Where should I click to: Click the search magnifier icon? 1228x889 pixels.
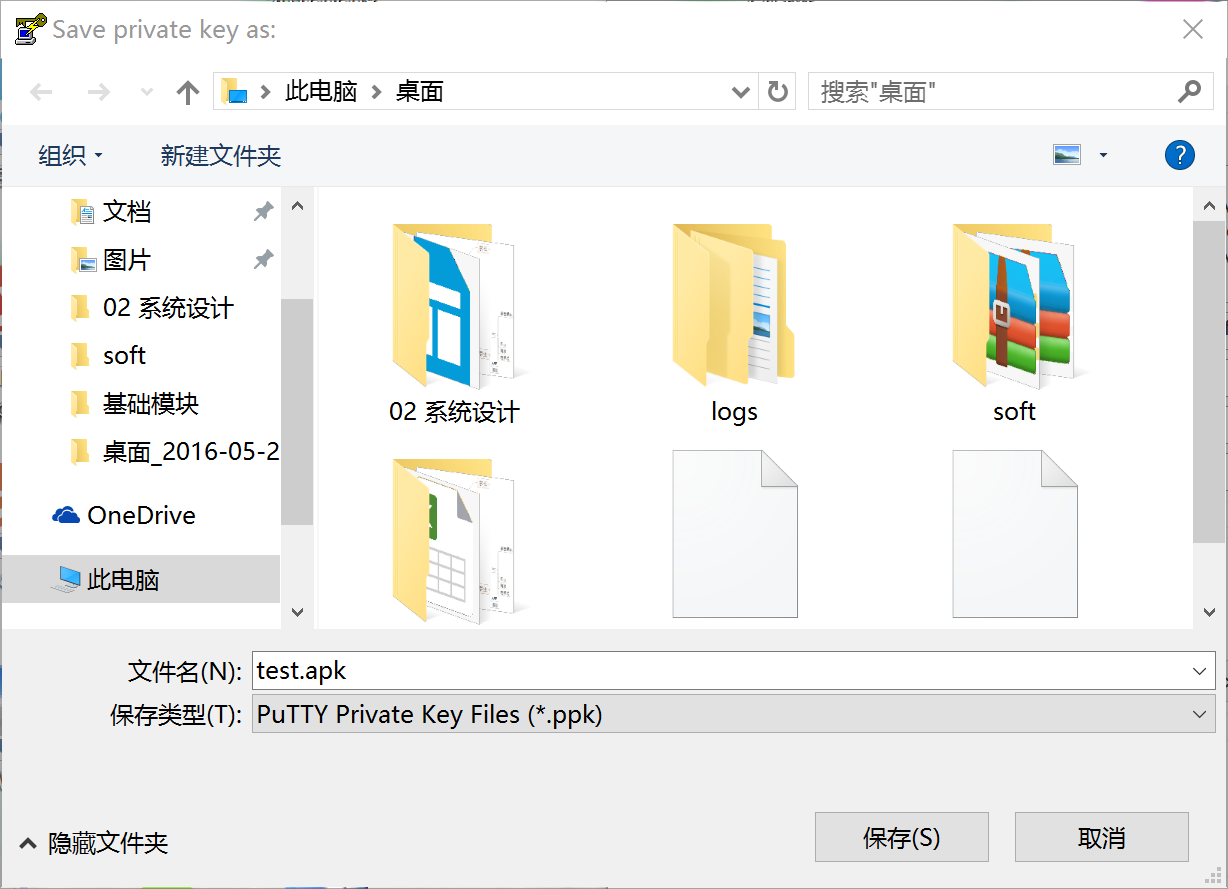(x=1189, y=92)
